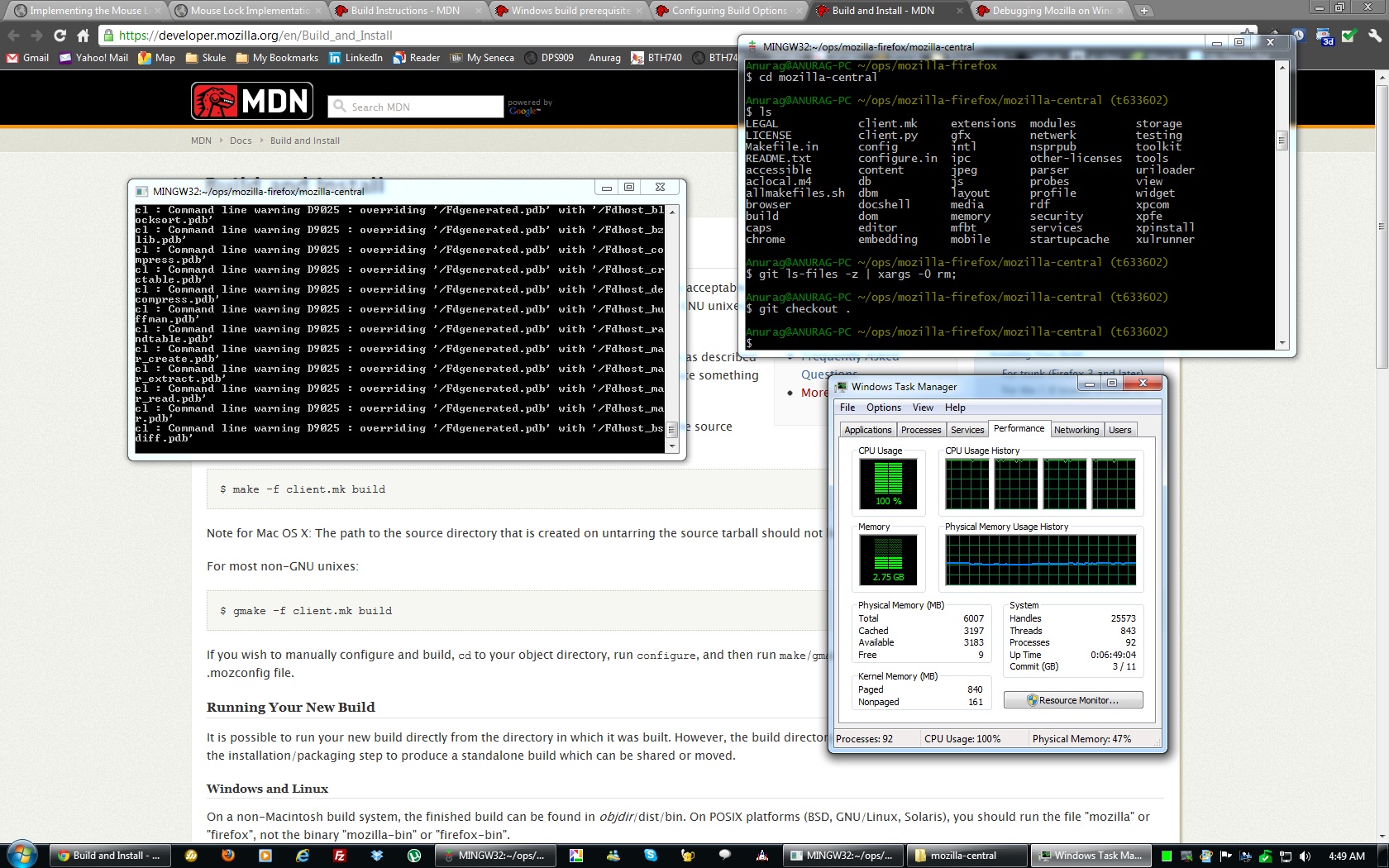Click scroll-up arrow in build warnings terminal

(x=672, y=212)
